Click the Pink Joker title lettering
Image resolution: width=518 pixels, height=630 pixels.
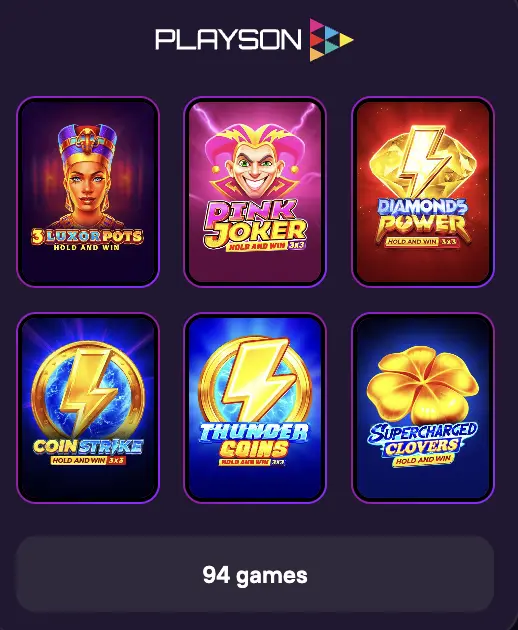255,222
